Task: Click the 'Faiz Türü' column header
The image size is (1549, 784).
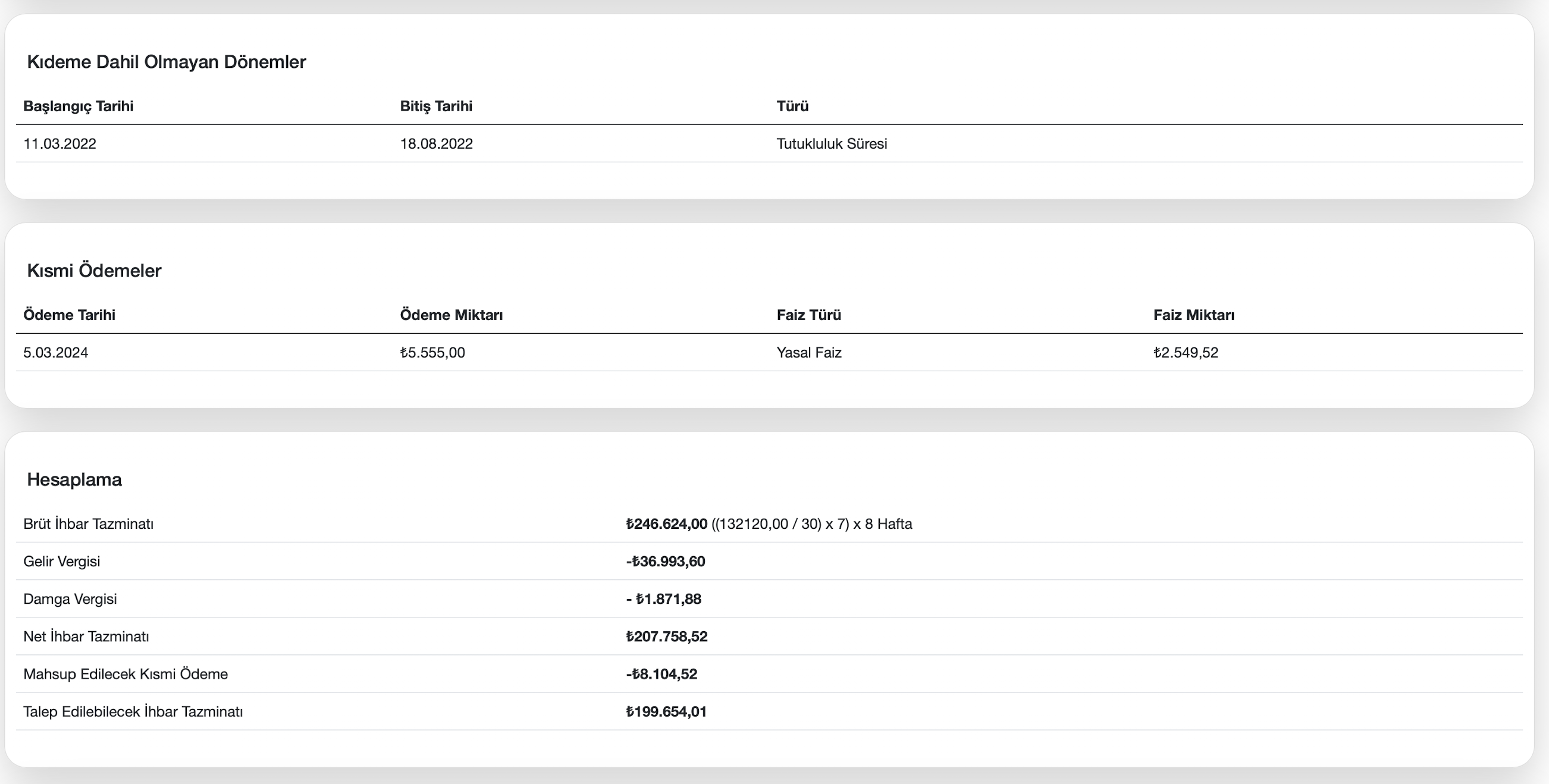Action: [808, 315]
